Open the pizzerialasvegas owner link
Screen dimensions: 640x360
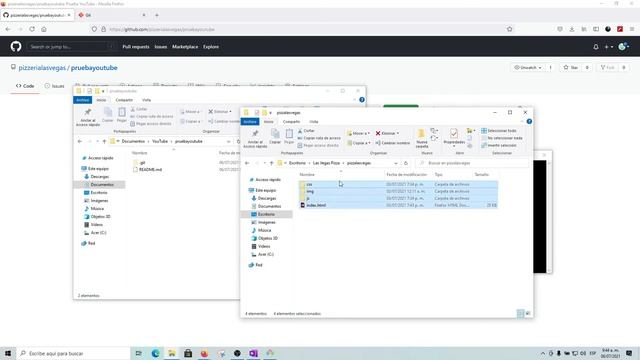click(42, 68)
